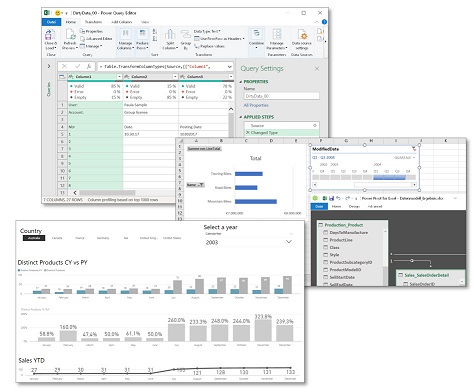Expand the formula bar dropdown arrow
The width and height of the screenshot is (474, 392).
(x=230, y=67)
